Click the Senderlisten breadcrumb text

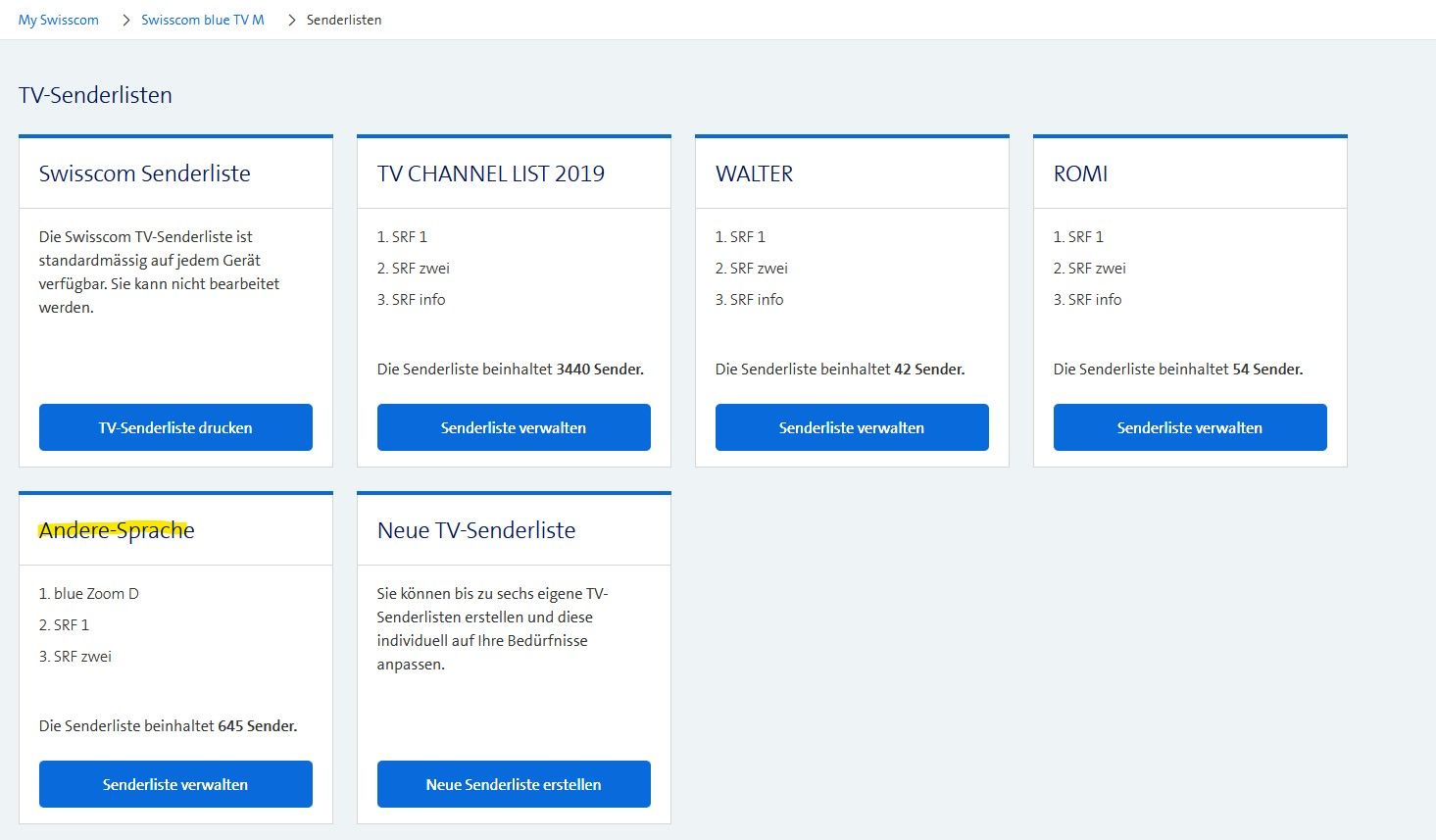(344, 20)
